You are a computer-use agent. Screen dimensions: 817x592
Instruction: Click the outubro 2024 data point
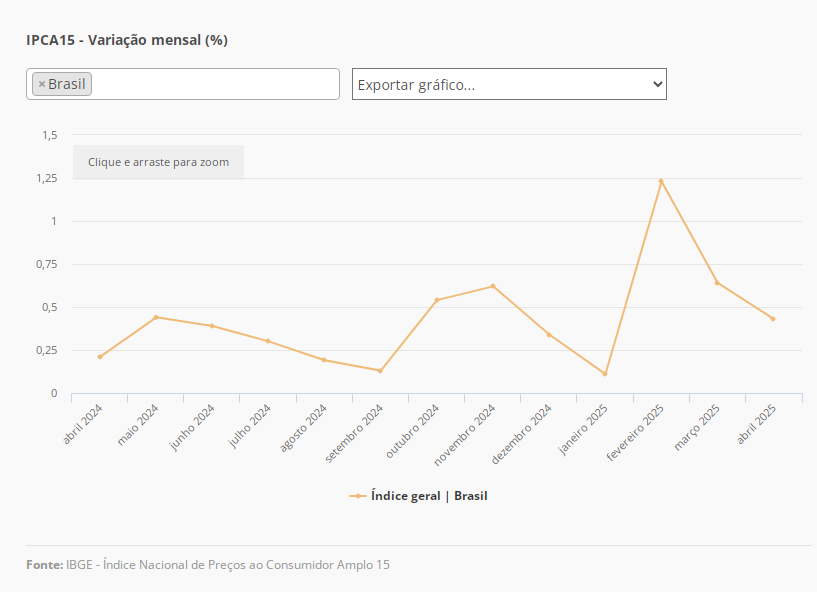pos(437,300)
